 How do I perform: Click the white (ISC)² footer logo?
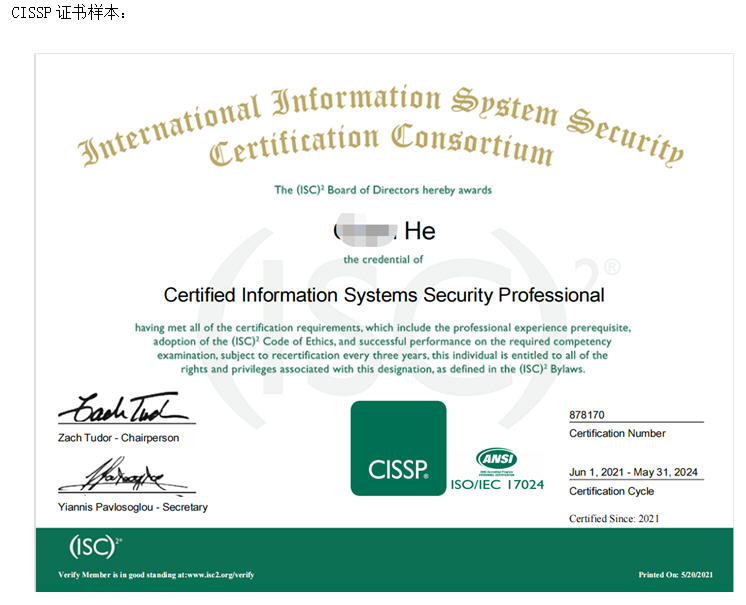(x=96, y=546)
